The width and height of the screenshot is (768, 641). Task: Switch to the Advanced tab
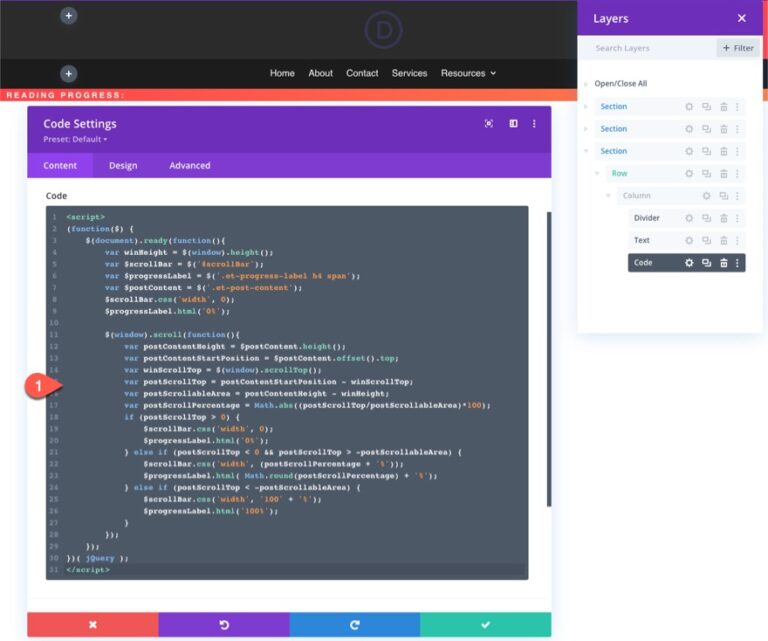point(189,165)
